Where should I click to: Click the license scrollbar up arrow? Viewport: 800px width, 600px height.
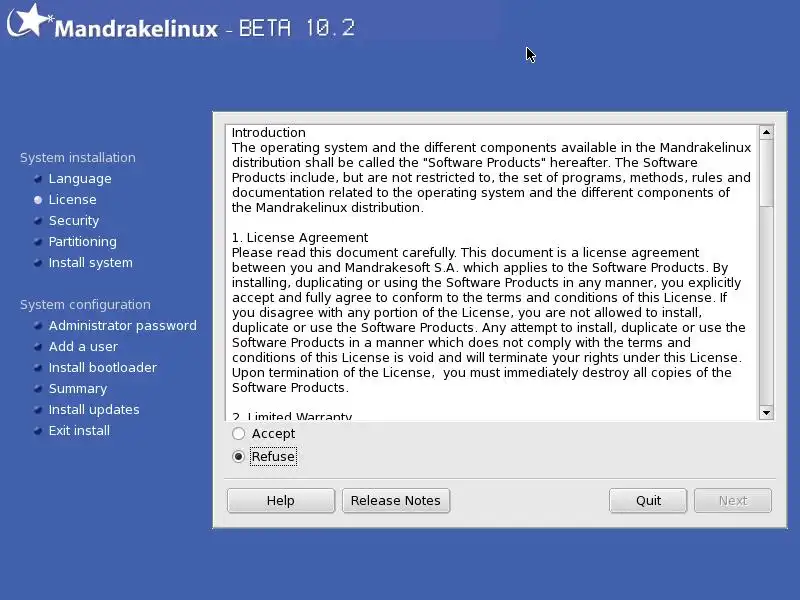(x=766, y=133)
